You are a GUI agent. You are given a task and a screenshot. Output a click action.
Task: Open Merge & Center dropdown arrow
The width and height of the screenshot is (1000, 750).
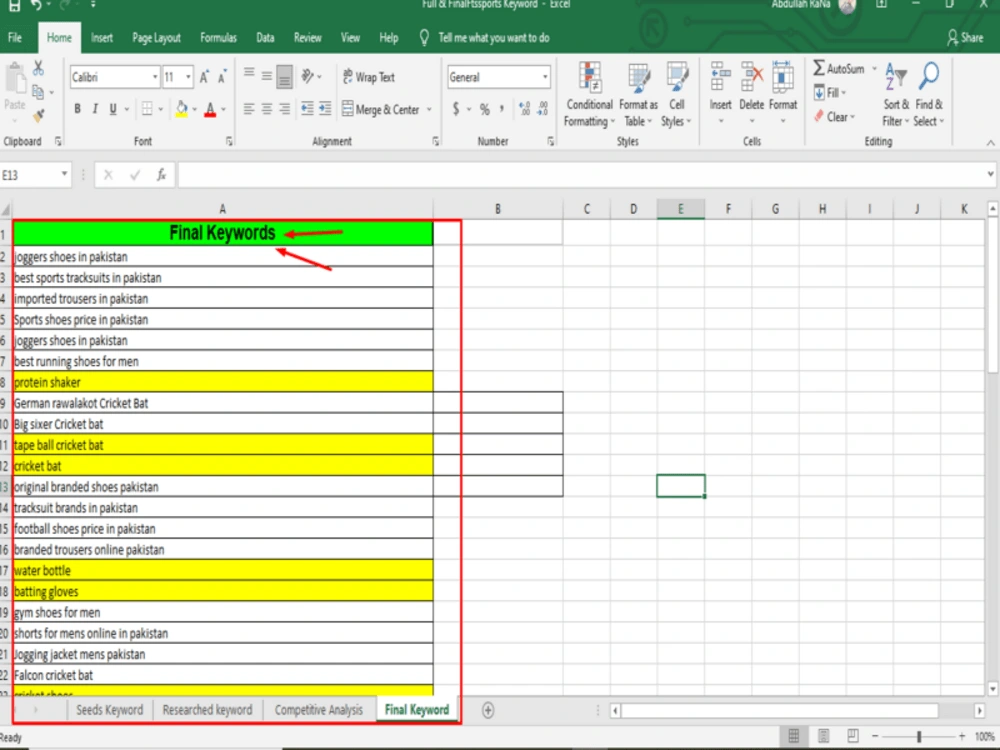coord(429,109)
